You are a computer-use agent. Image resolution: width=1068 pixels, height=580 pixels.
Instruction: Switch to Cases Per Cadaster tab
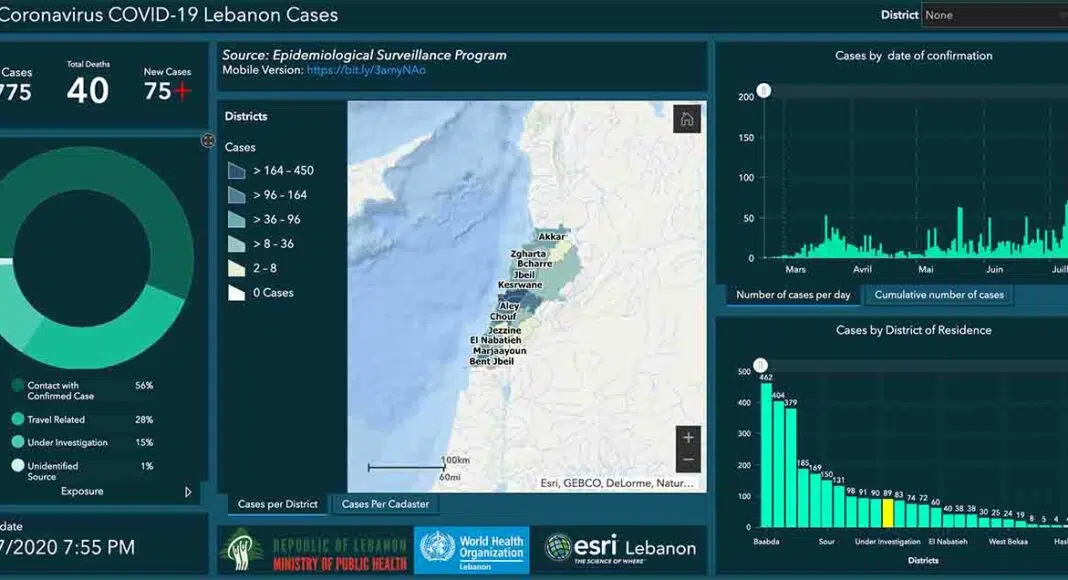pyautogui.click(x=385, y=505)
